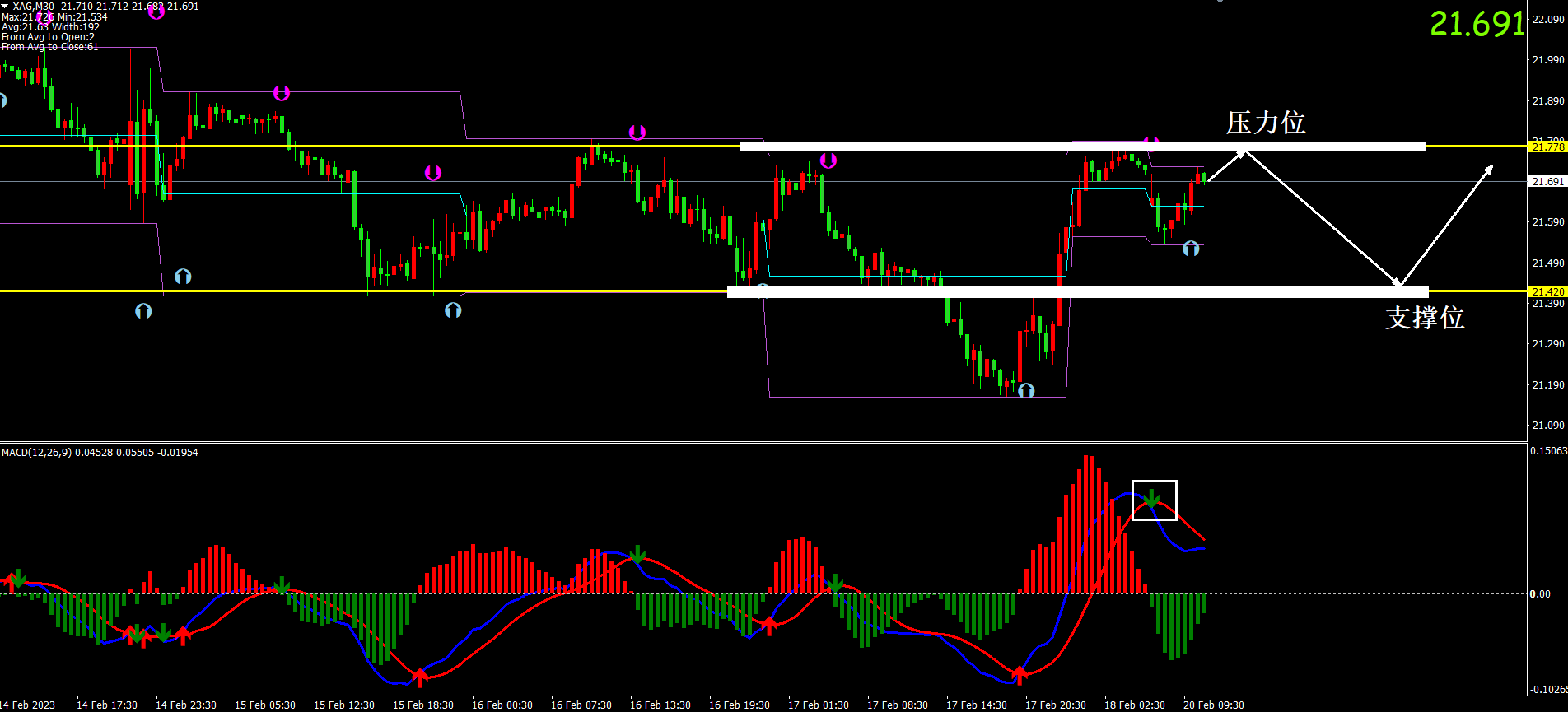Click the magenta down-arrow marker near 21.710 level
1568x712 pixels.
click(433, 173)
